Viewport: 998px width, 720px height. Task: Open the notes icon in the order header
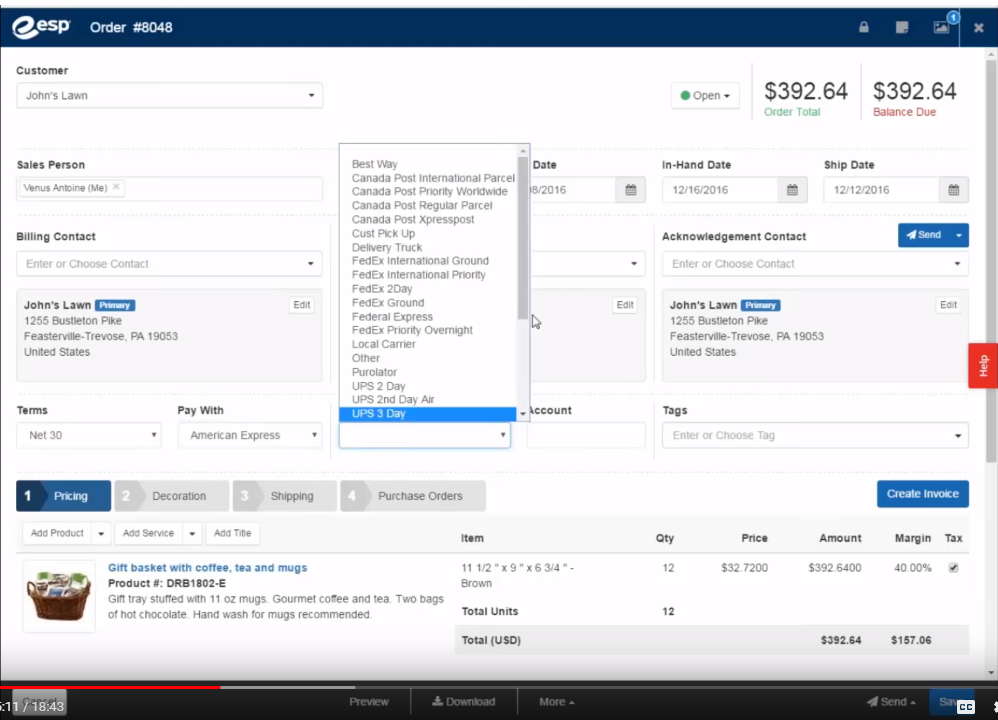coord(902,27)
